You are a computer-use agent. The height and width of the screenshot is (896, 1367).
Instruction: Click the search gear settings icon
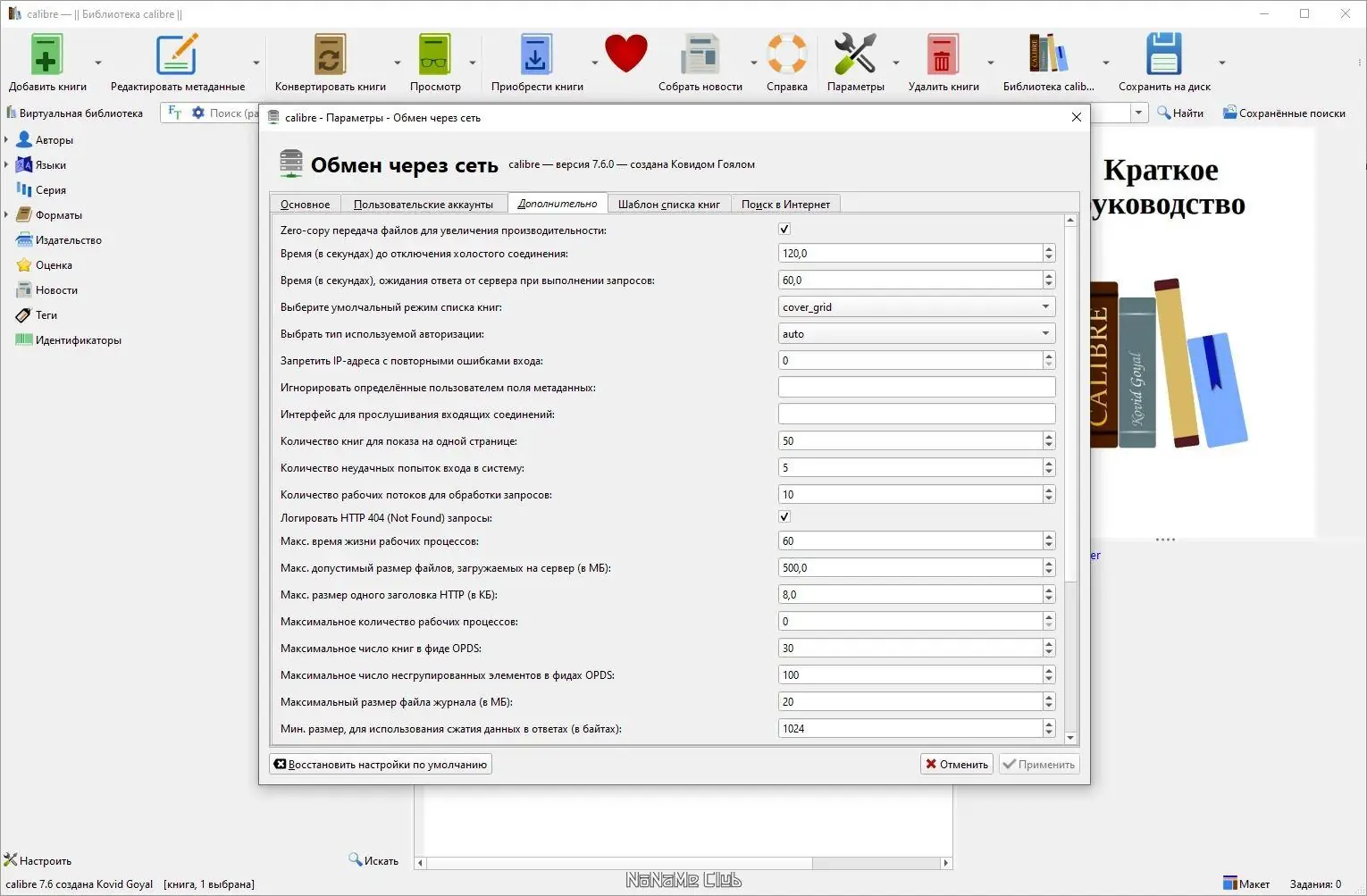click(x=198, y=113)
